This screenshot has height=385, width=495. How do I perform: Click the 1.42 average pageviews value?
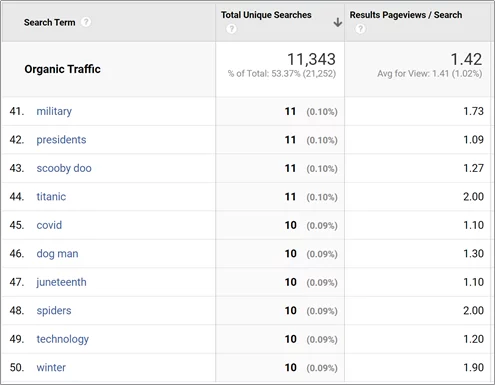pyautogui.click(x=466, y=59)
